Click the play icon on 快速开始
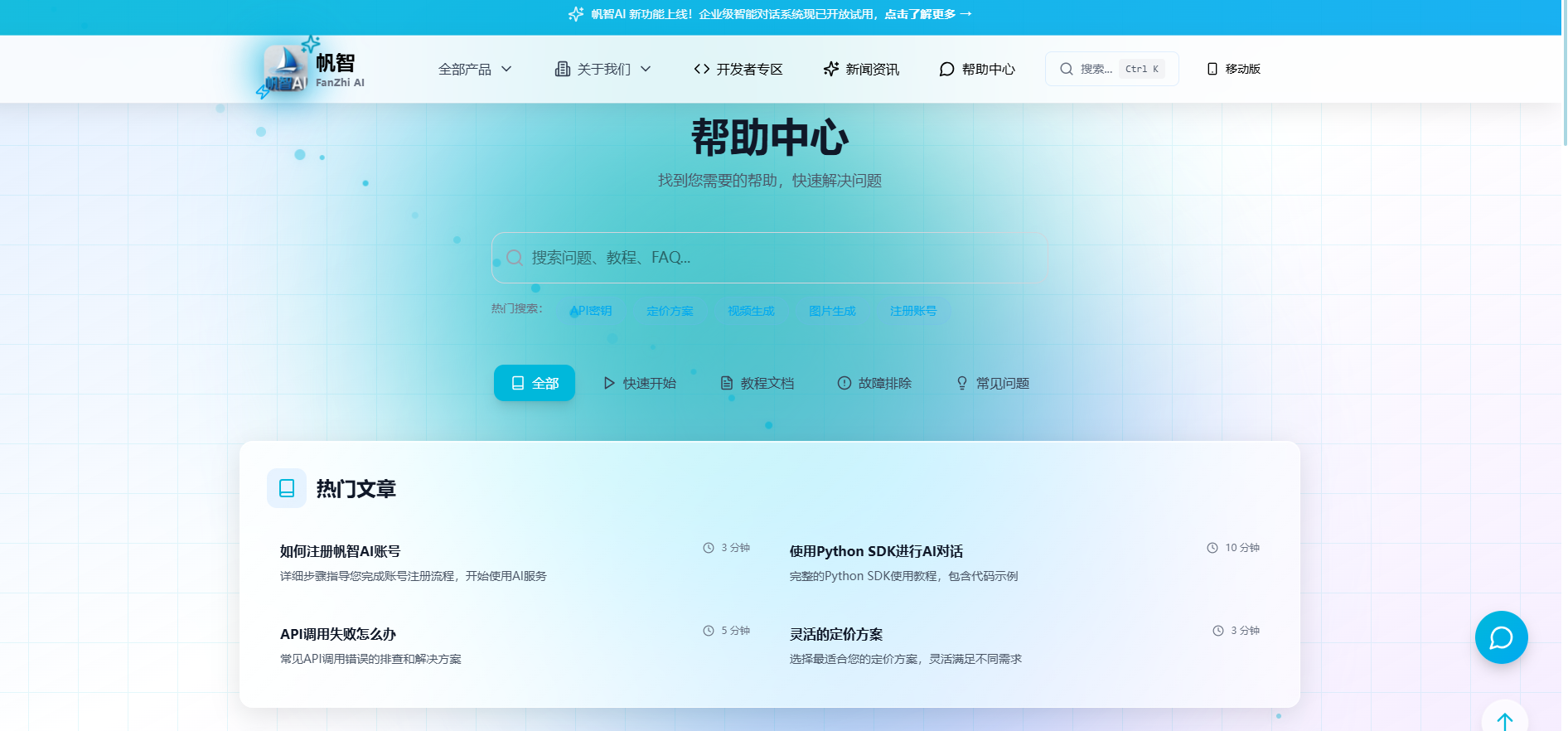Image resolution: width=1568 pixels, height=731 pixels. (x=609, y=383)
